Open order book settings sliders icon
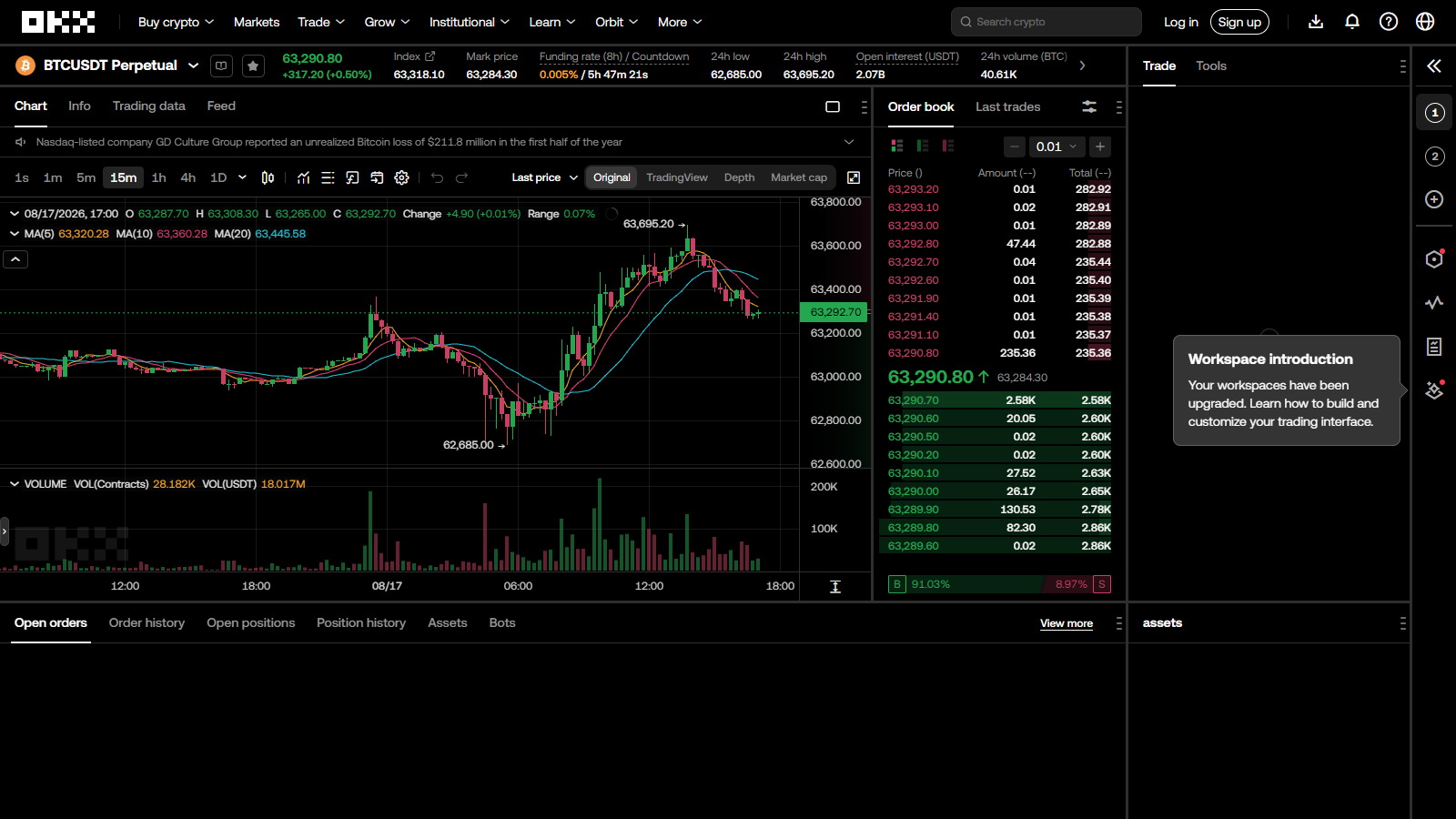Viewport: 1456px width, 819px height. 1089,106
